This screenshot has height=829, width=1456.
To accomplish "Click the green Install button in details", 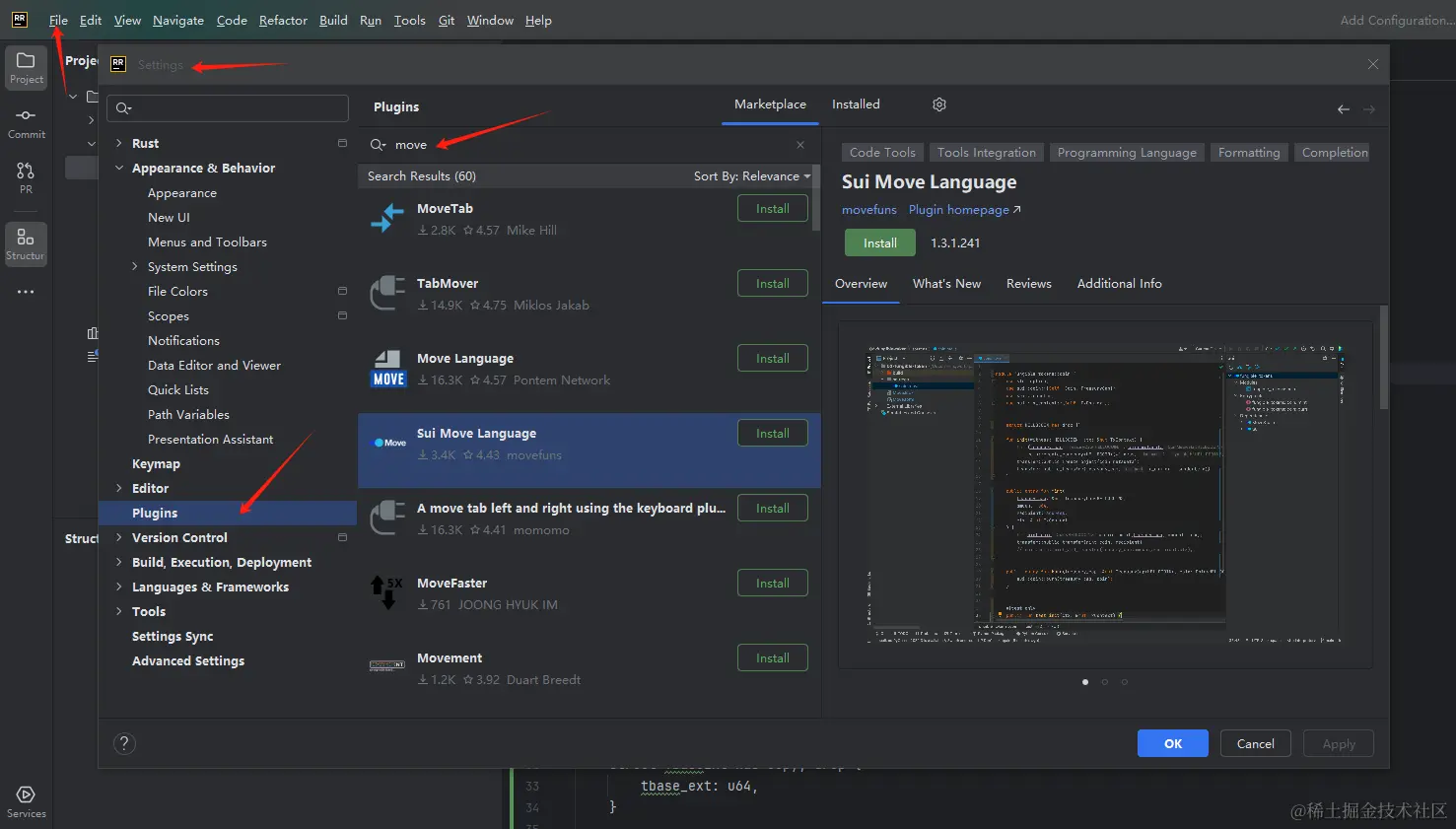I will coord(880,242).
